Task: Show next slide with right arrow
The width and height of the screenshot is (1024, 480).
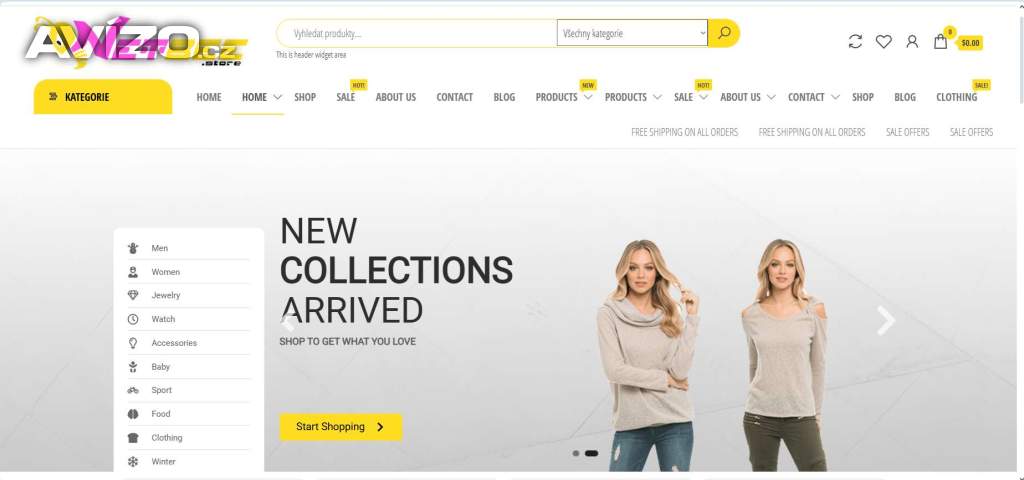Action: pos(886,320)
